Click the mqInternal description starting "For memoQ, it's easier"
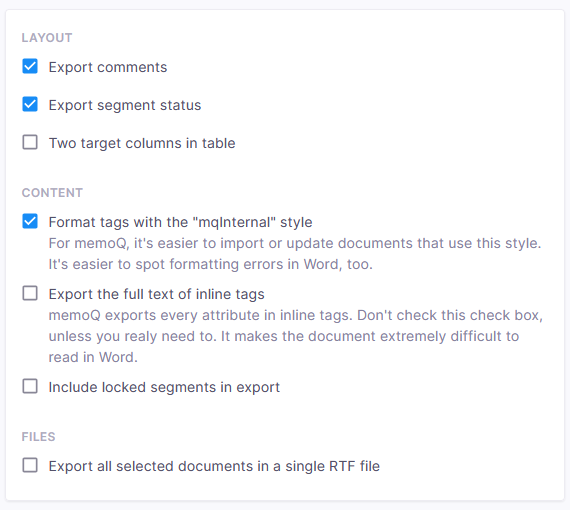The width and height of the screenshot is (570, 510). [x=295, y=243]
